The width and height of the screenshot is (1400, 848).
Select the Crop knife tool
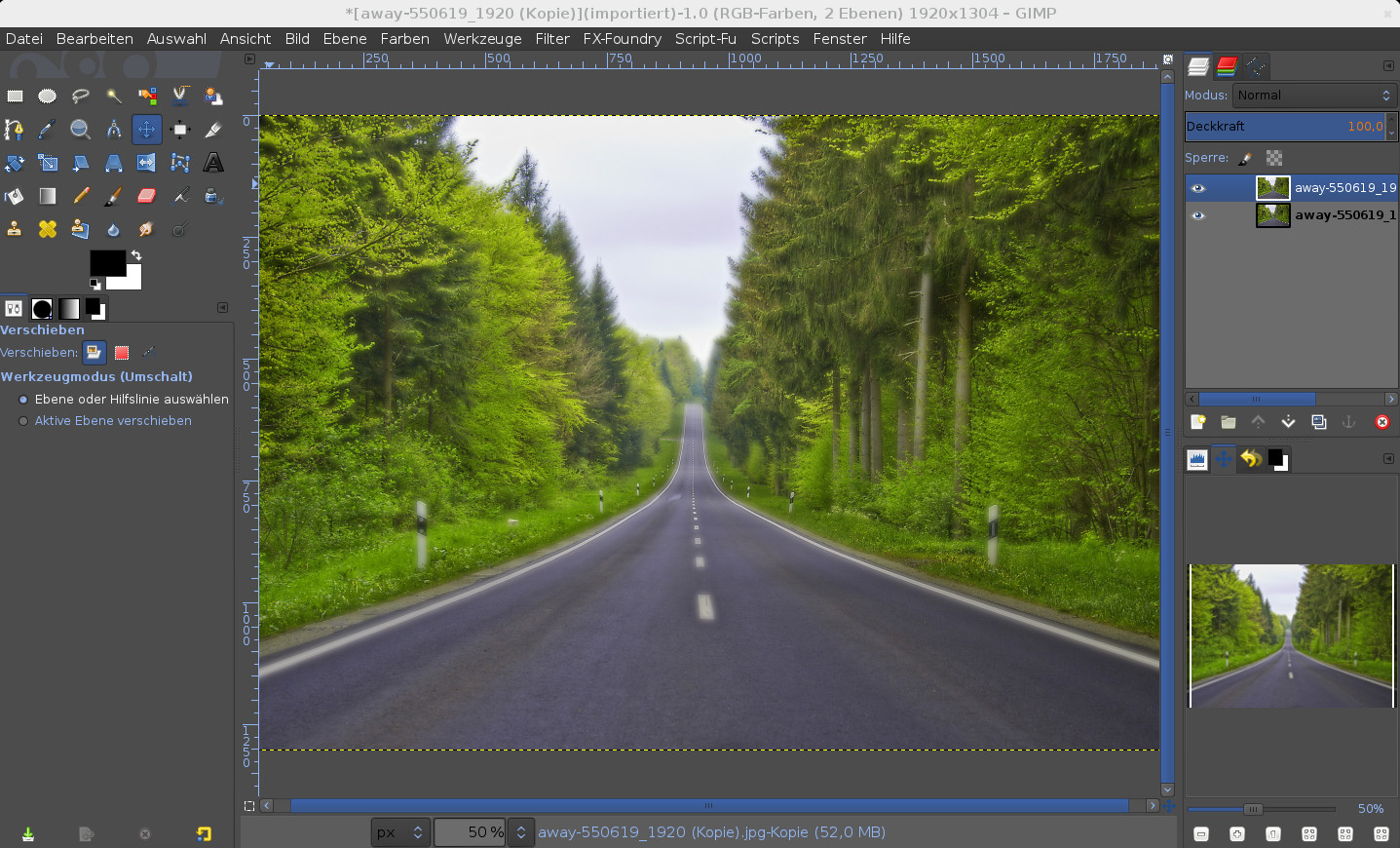pyautogui.click(x=213, y=129)
